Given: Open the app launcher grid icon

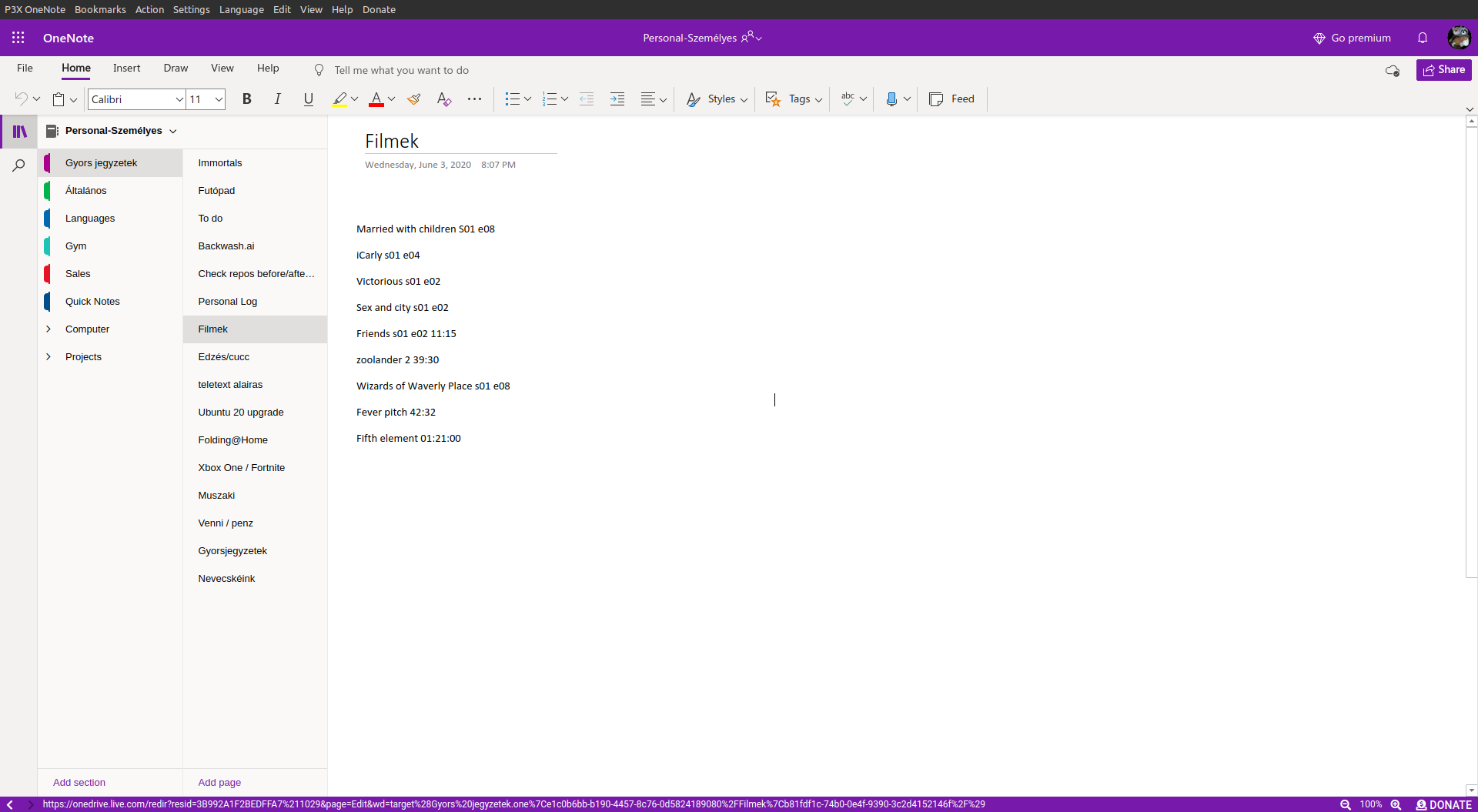Looking at the screenshot, I should click(18, 38).
